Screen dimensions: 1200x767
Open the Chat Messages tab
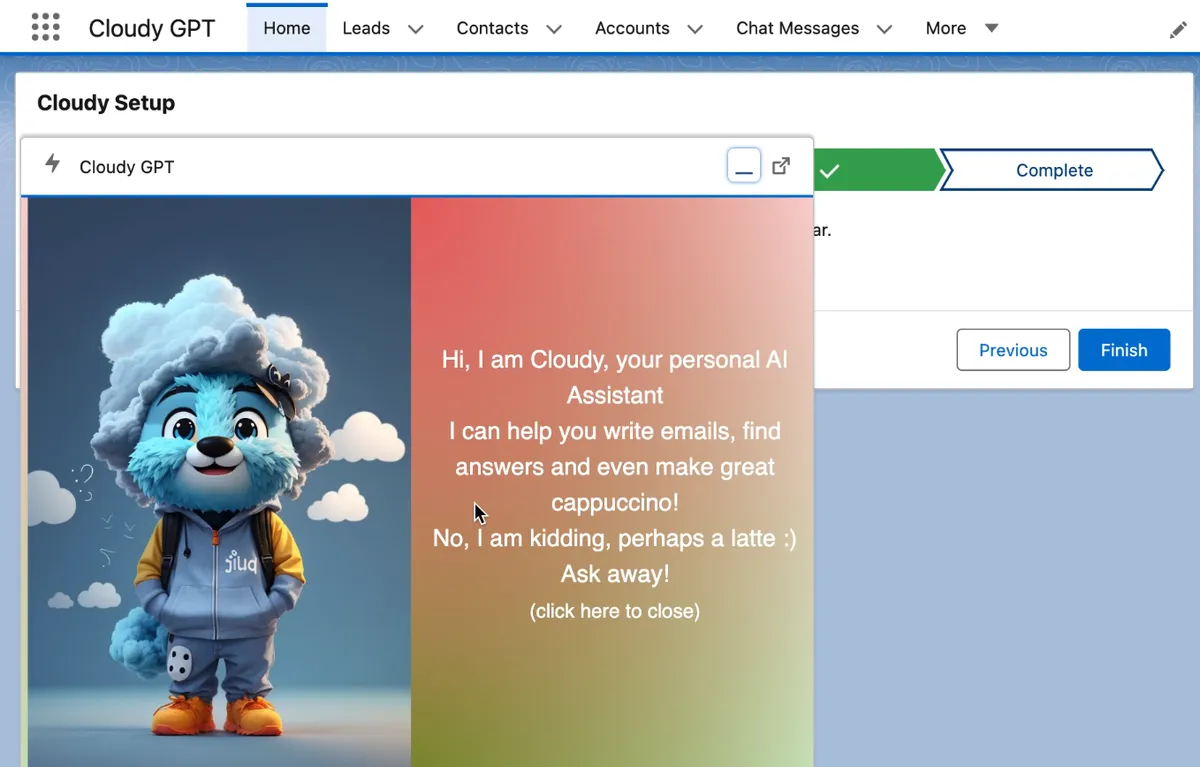coord(798,28)
